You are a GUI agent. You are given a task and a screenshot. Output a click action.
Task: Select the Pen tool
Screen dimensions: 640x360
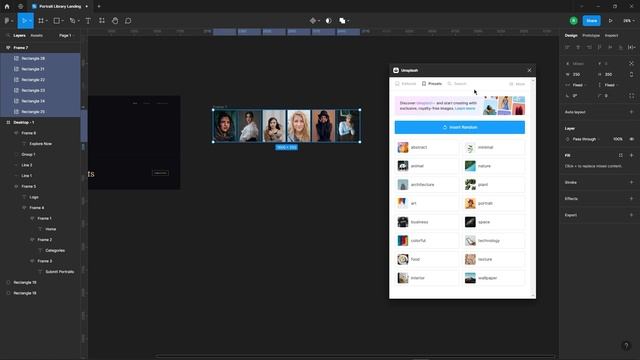coord(73,21)
